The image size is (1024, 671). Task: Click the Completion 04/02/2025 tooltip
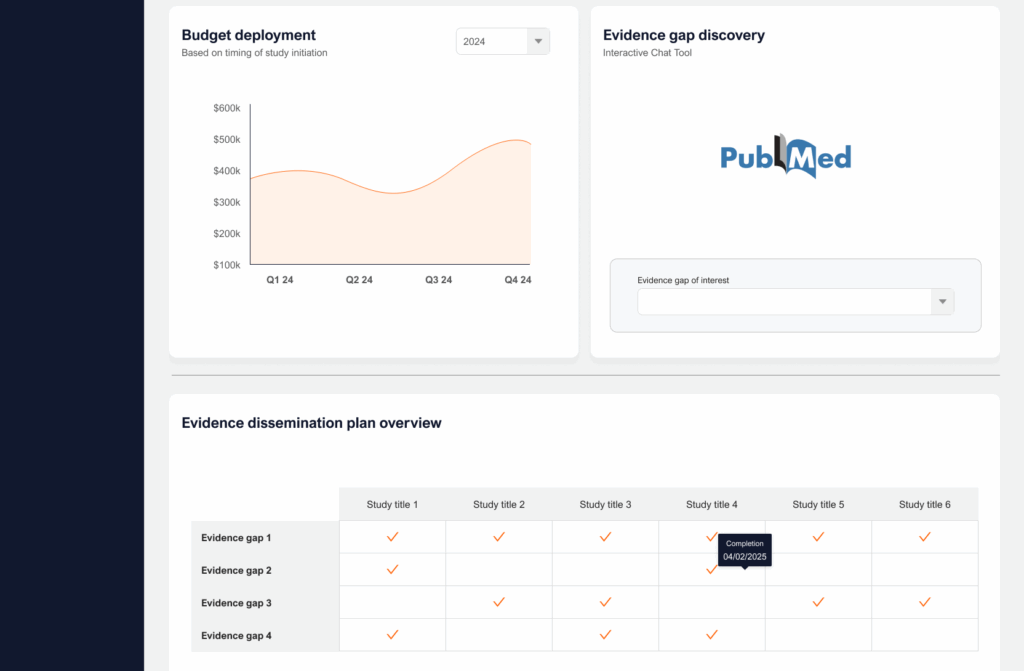coord(745,550)
